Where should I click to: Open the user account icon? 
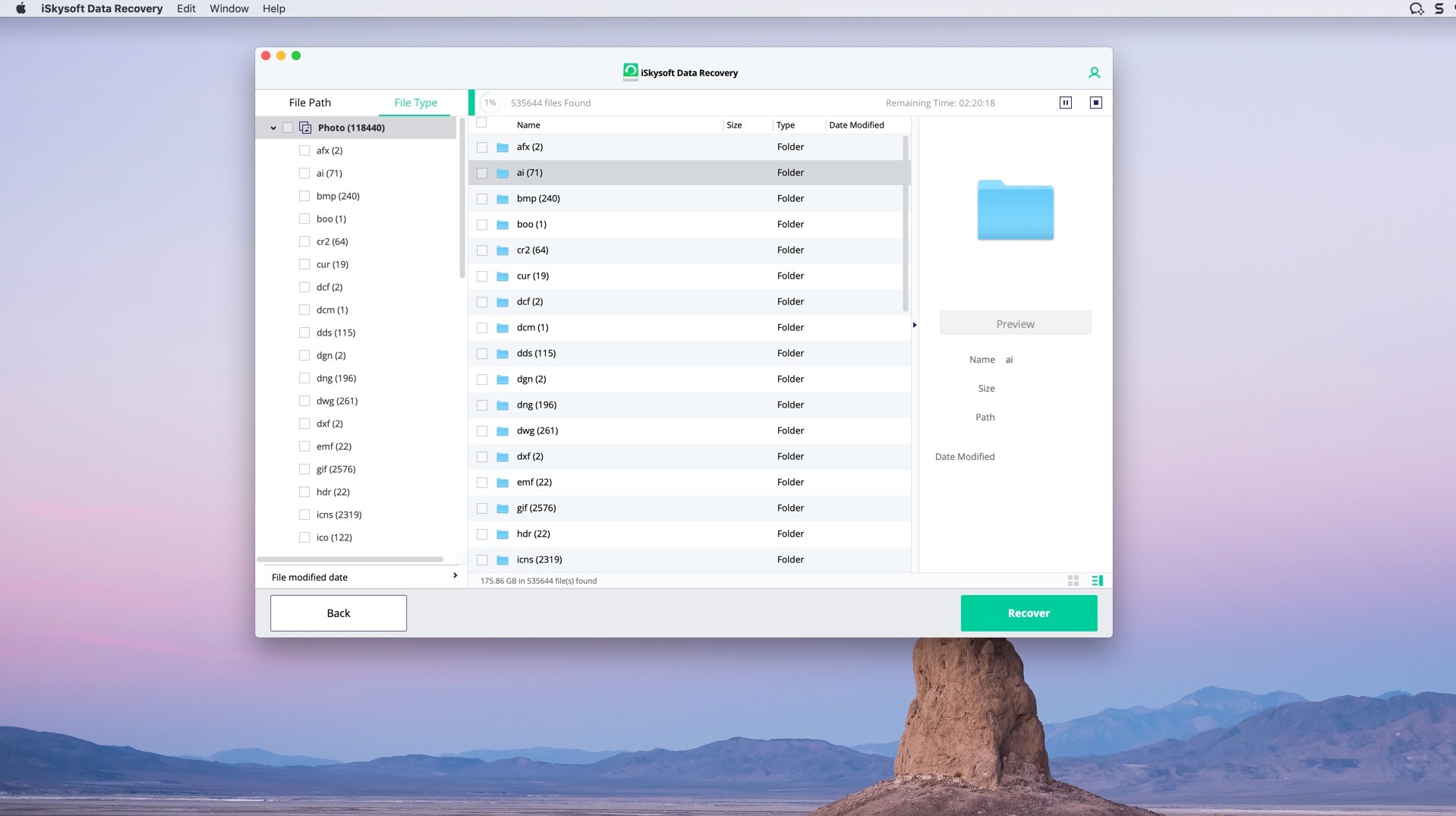pos(1094,73)
